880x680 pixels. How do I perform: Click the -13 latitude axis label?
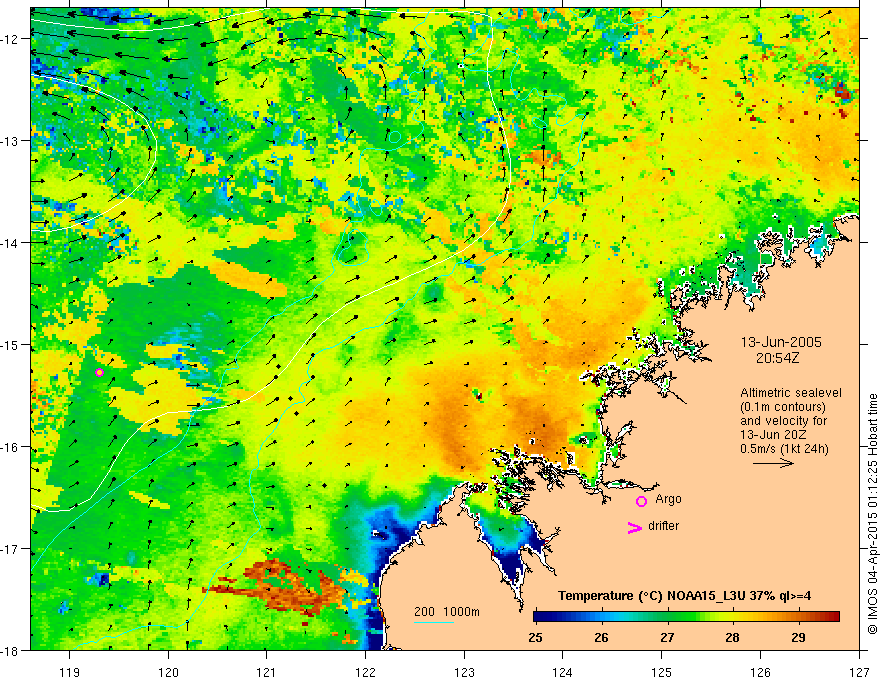coord(11,141)
